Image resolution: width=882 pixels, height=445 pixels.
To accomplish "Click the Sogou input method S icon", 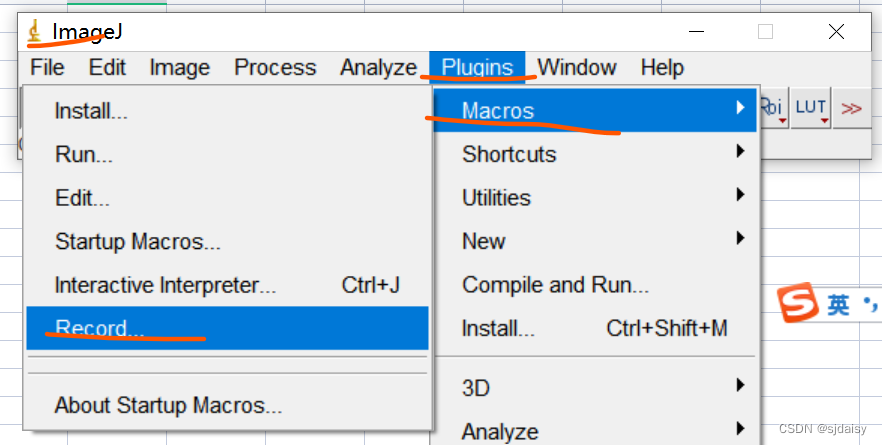I will click(797, 302).
